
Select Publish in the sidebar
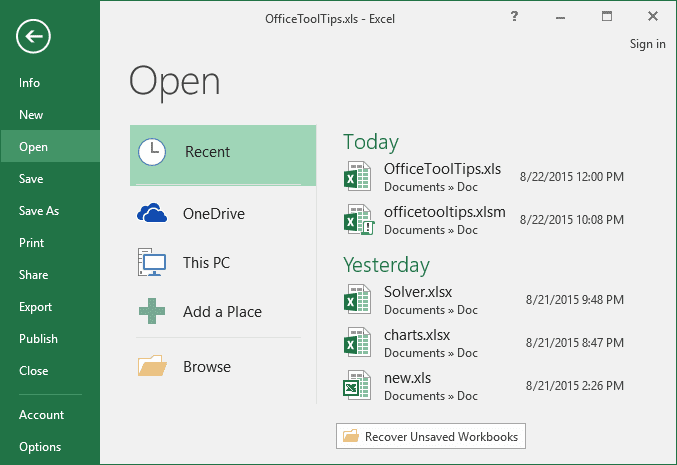pyautogui.click(x=50, y=338)
